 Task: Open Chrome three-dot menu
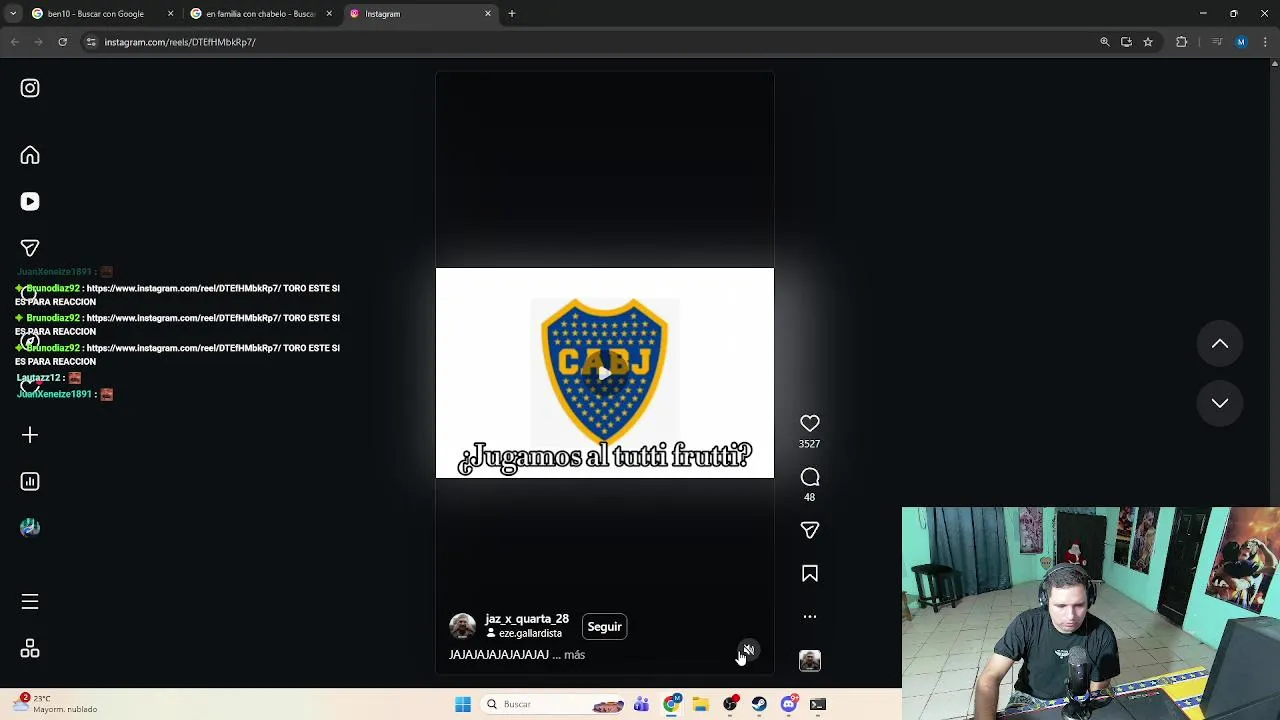point(1266,42)
